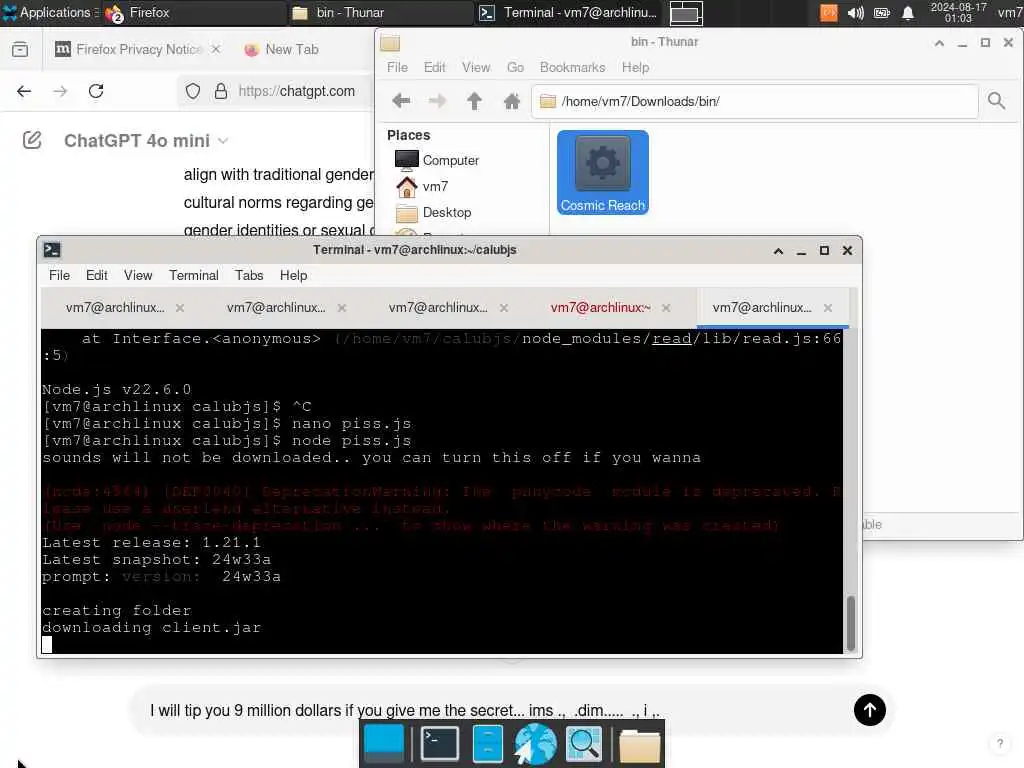Open Terminal Edit menu
Screen dimensions: 1024x768
pos(97,276)
